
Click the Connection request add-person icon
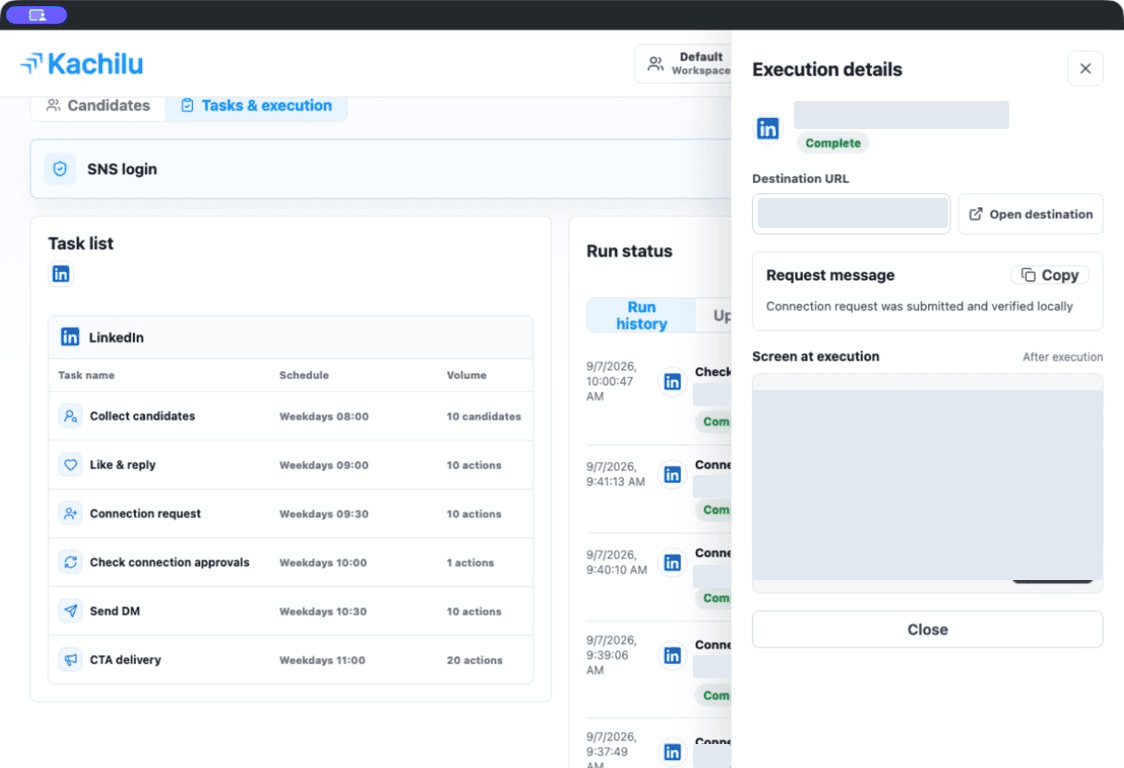pos(70,513)
